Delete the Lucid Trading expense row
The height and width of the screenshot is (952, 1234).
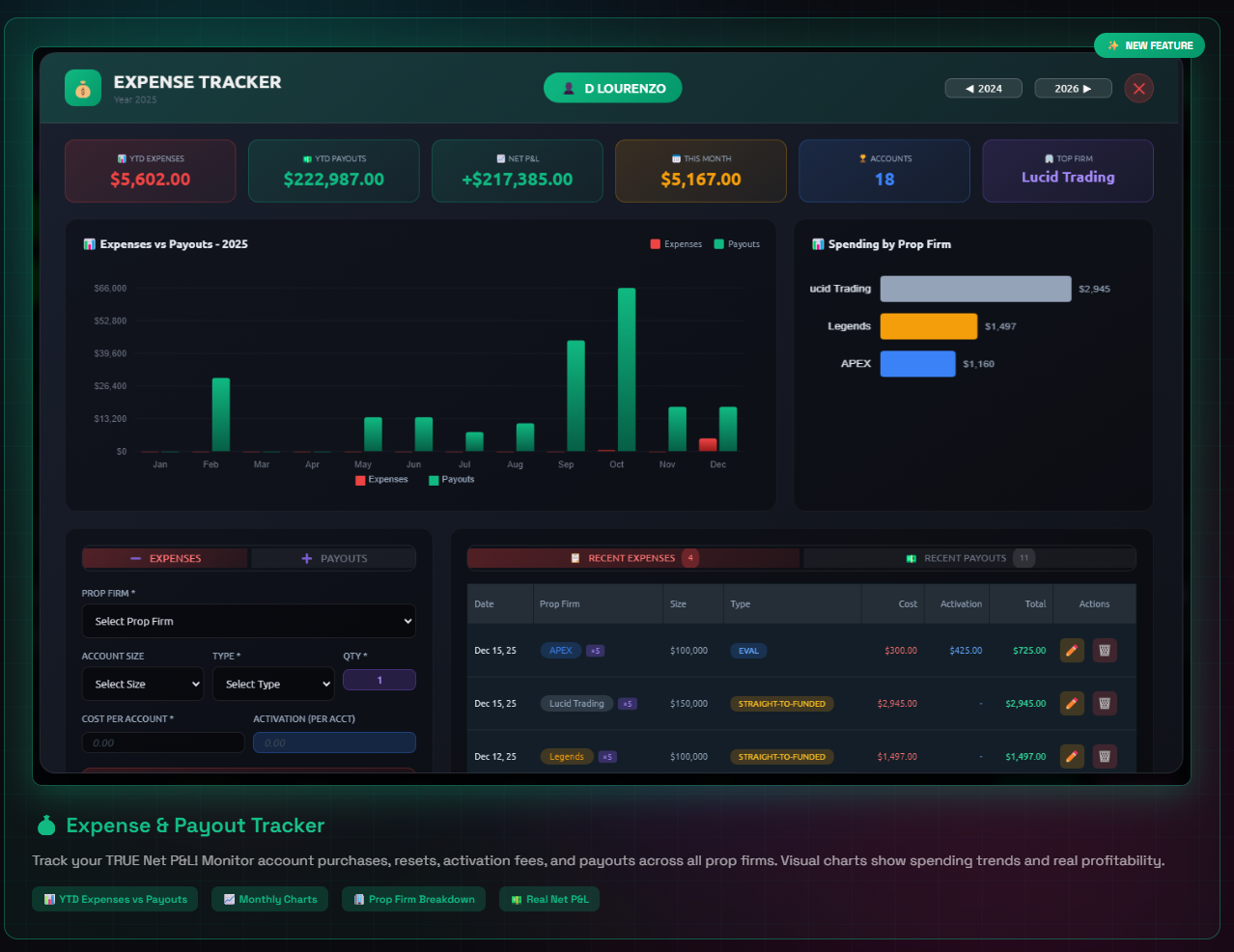coord(1105,703)
